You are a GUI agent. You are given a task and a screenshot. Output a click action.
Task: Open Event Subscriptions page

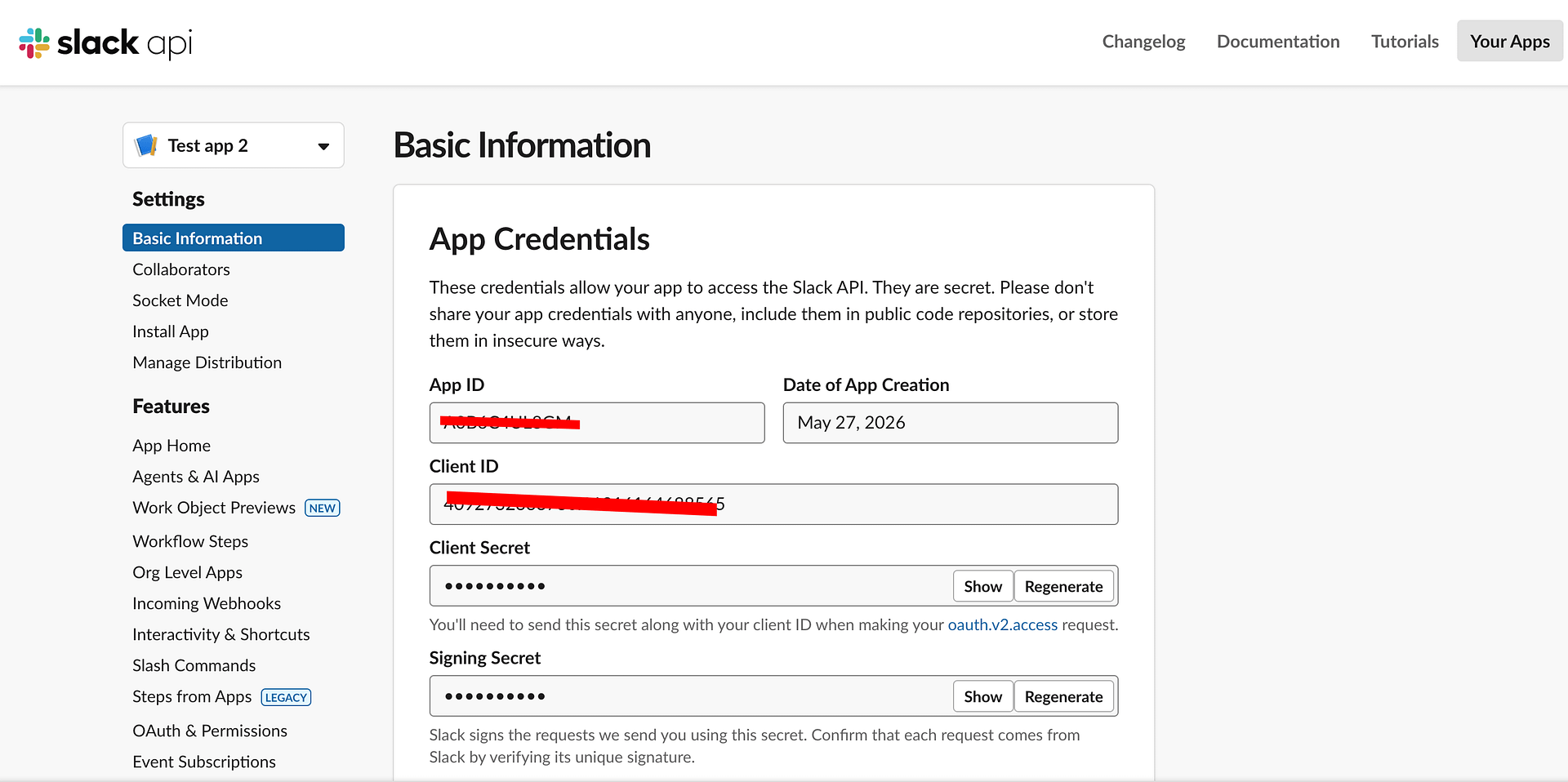coord(204,762)
